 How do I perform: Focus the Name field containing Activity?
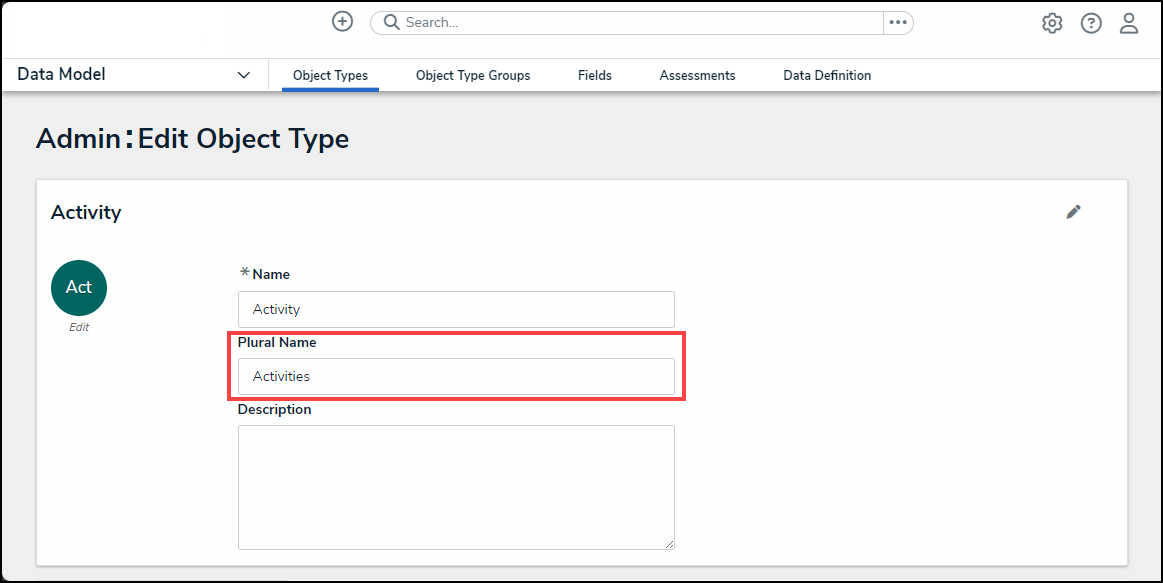[x=456, y=310]
